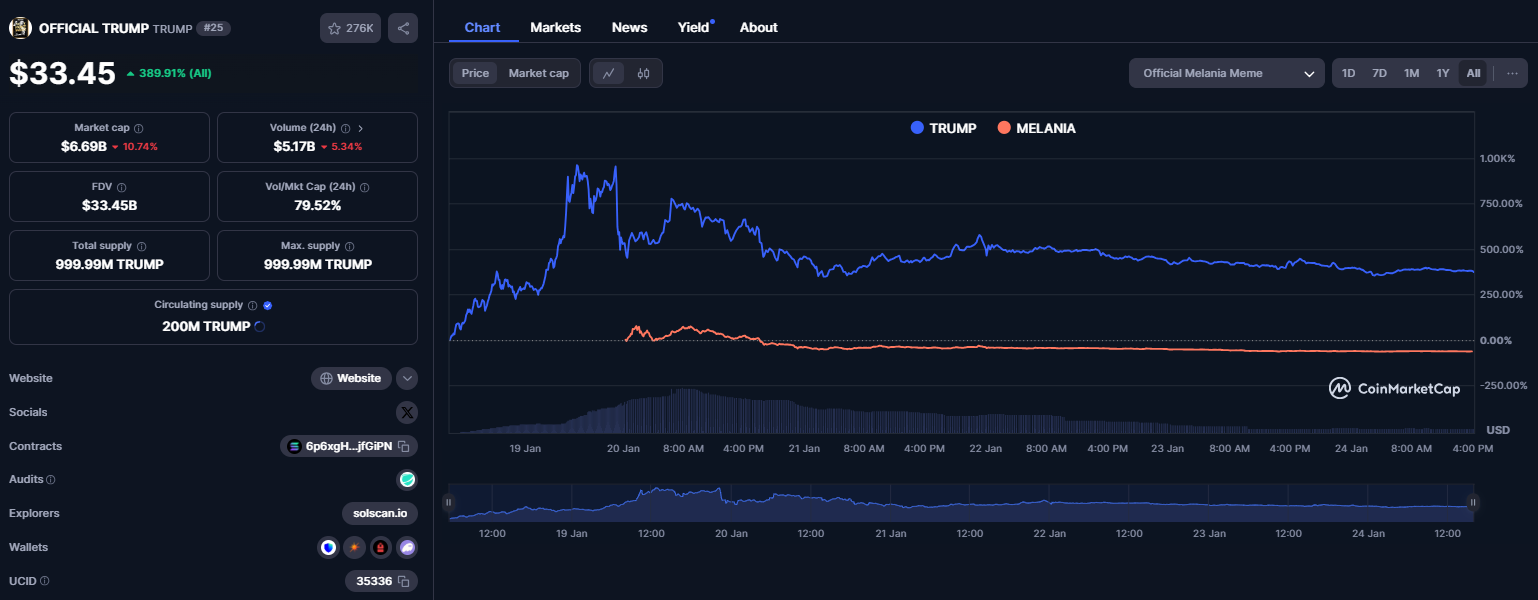Copy the UCID 35336 value
Image resolution: width=1538 pixels, height=600 pixels.
[x=403, y=581]
